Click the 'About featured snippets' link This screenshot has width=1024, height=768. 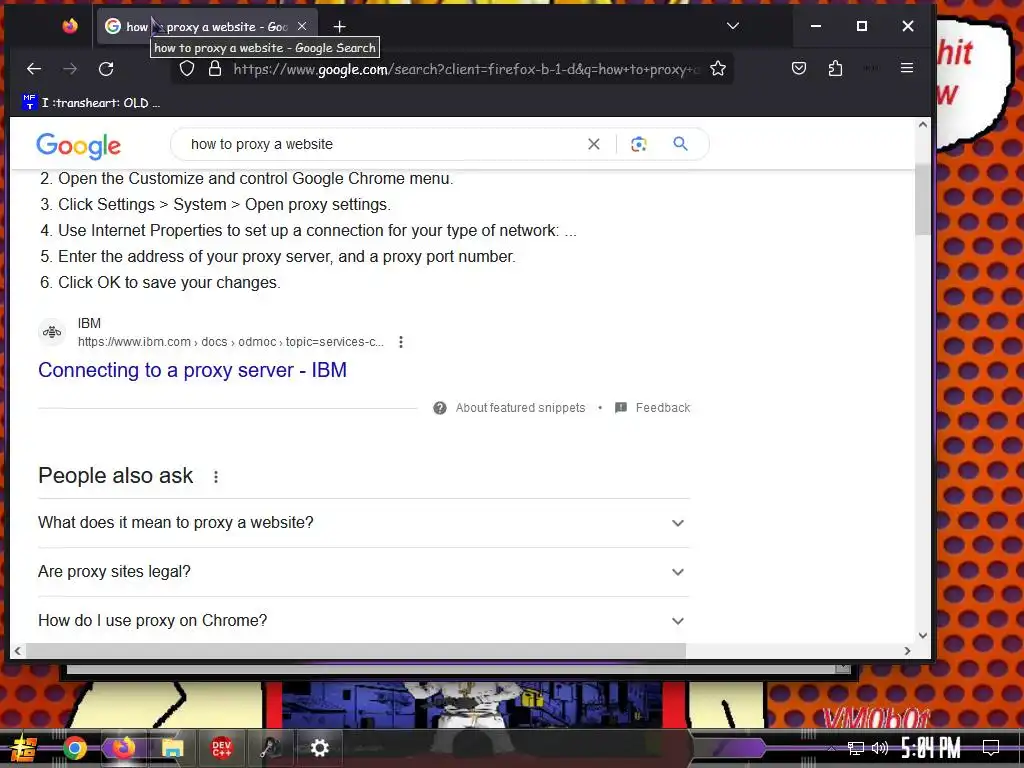point(520,408)
